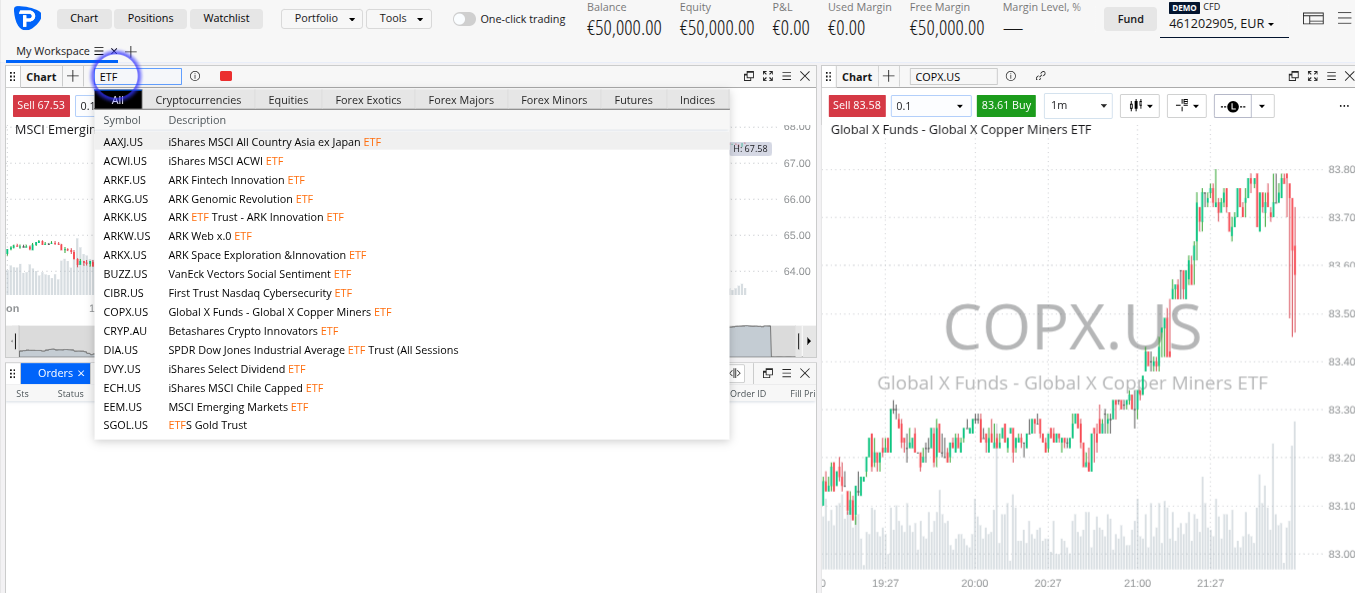Click the red indicator square in left chart header
Image resolution: width=1355 pixels, height=593 pixels.
click(226, 76)
